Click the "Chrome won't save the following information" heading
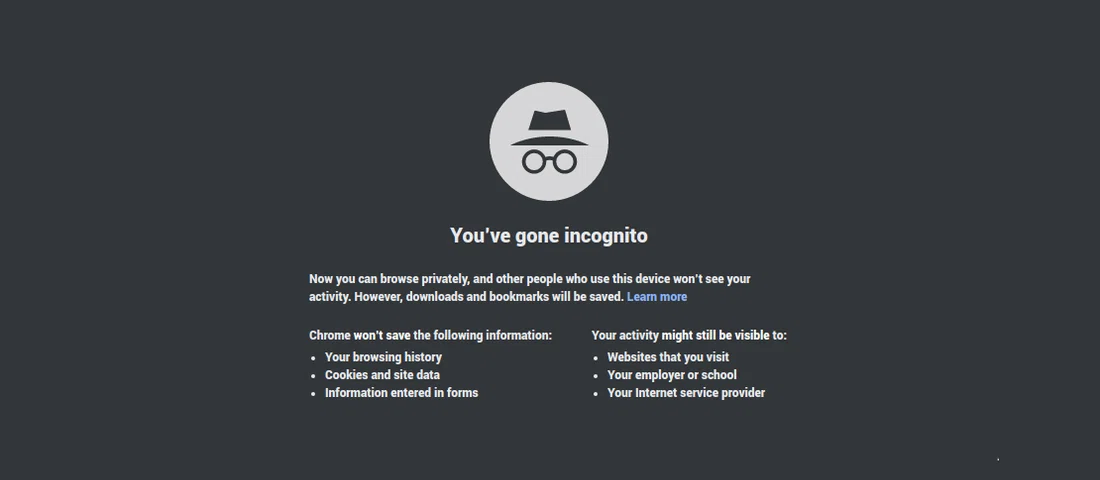 [x=430, y=335]
